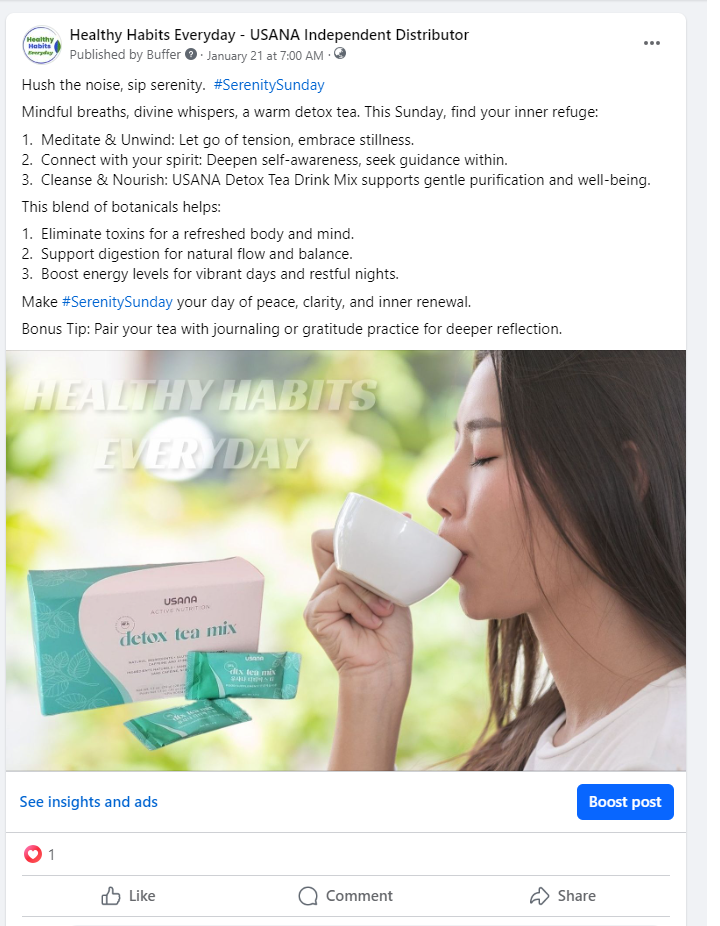The height and width of the screenshot is (926, 720).
Task: Click the thumbs-up Like icon
Action: pos(110,896)
